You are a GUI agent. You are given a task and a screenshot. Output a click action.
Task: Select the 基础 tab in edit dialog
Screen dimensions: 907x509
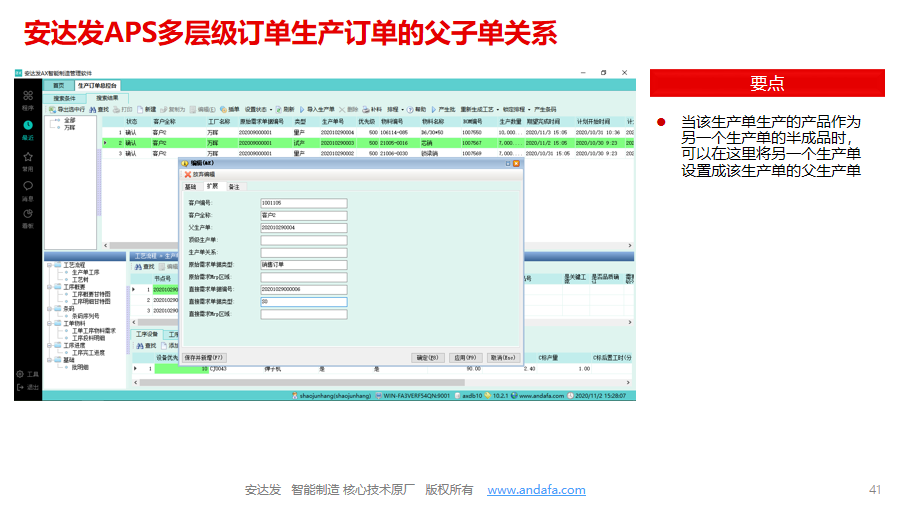(190, 187)
